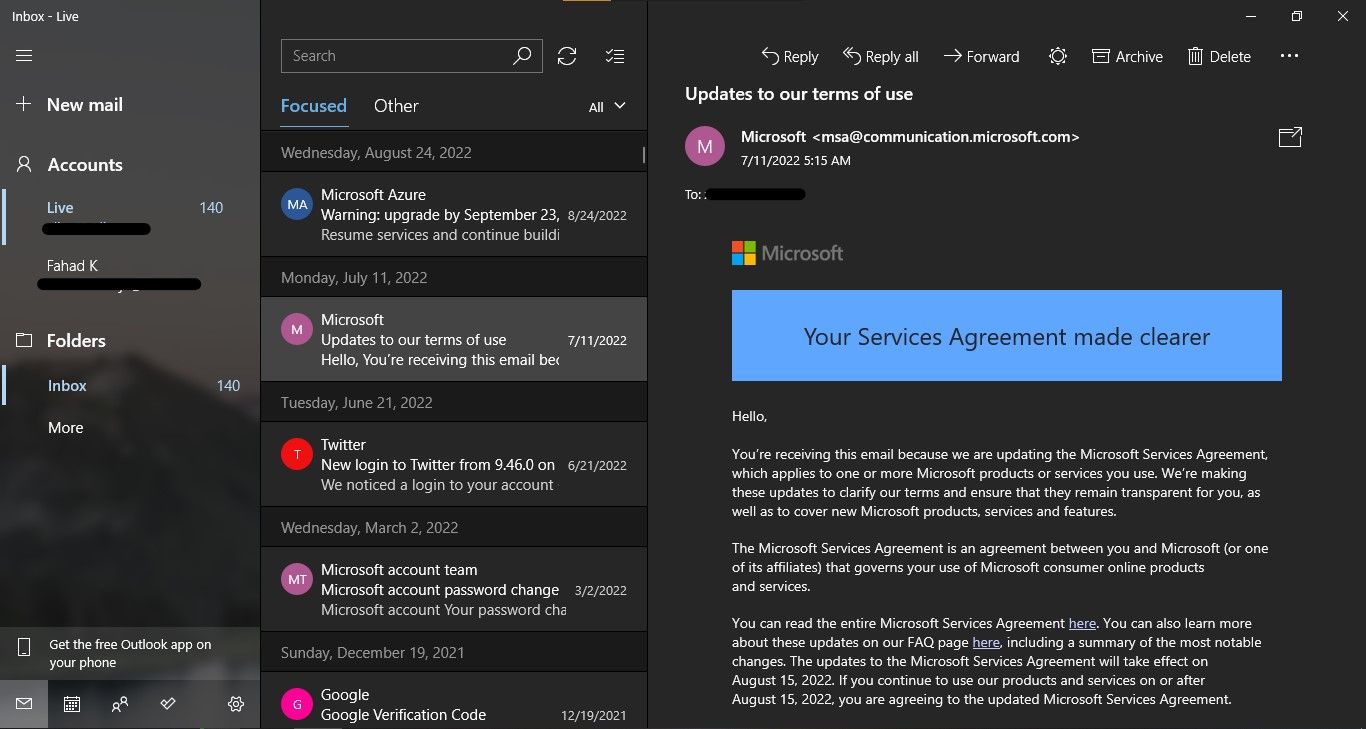The width and height of the screenshot is (1366, 729).
Task: Click Microsoft sender avatar in reading pane
Action: tap(705, 146)
